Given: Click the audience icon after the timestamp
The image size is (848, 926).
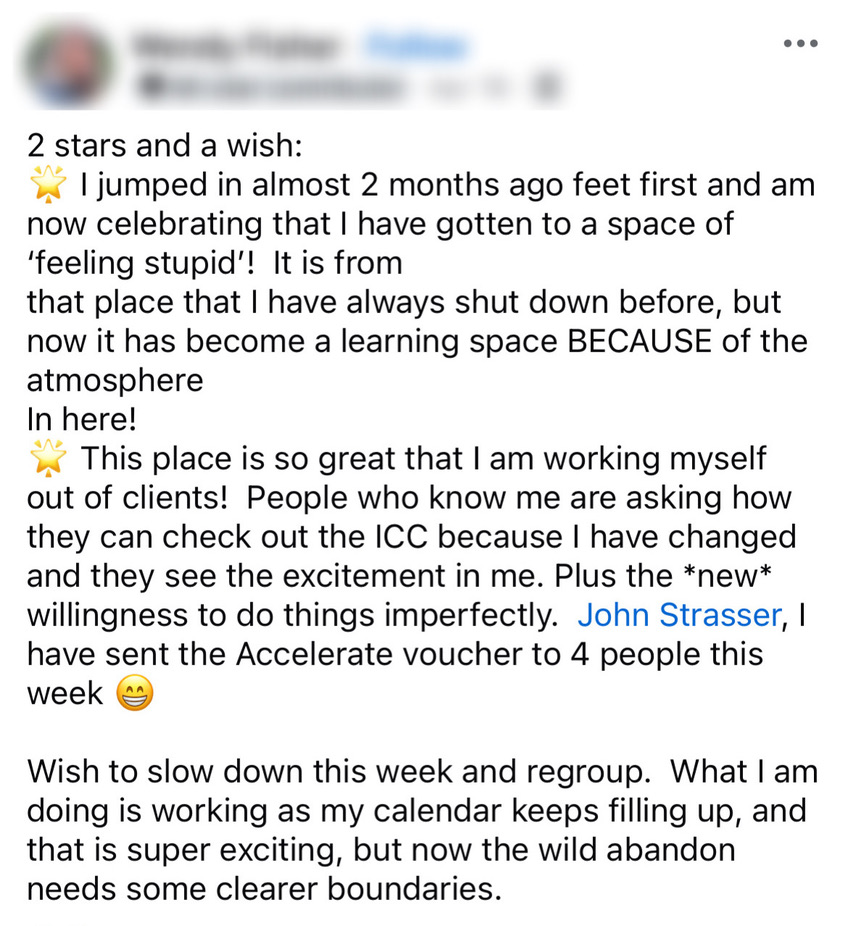Looking at the screenshot, I should pos(546,87).
